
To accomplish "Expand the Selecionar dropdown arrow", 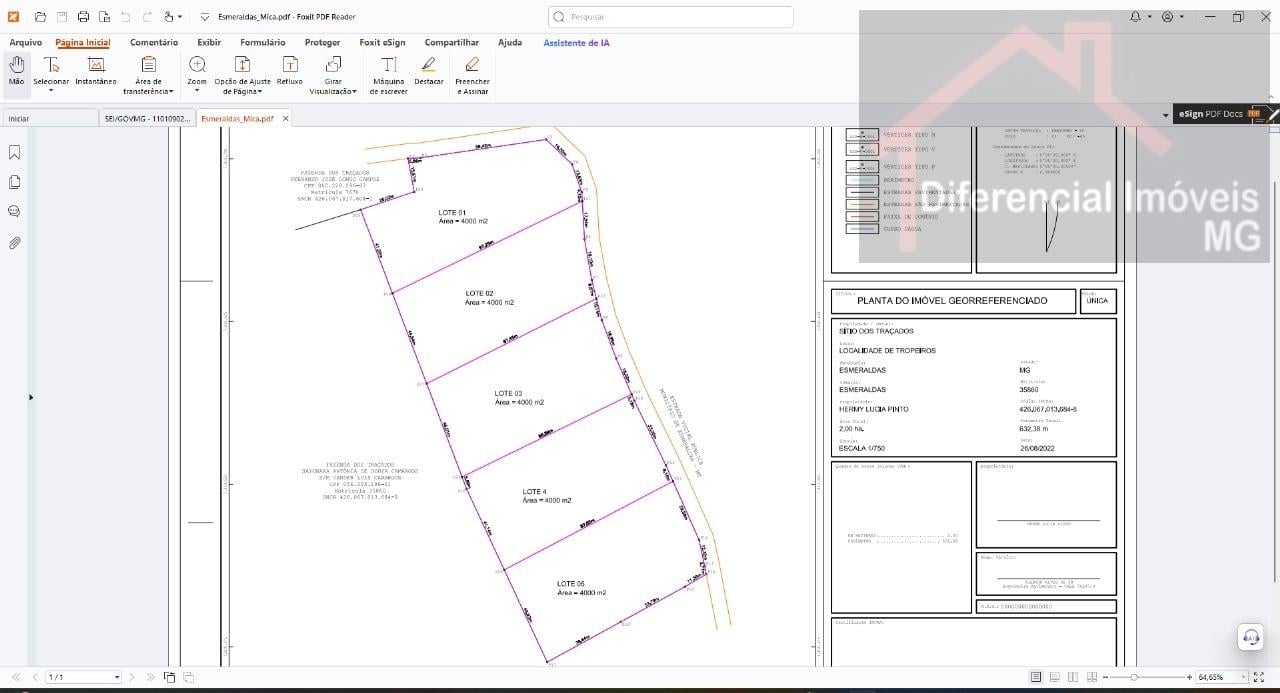I will [x=51, y=91].
